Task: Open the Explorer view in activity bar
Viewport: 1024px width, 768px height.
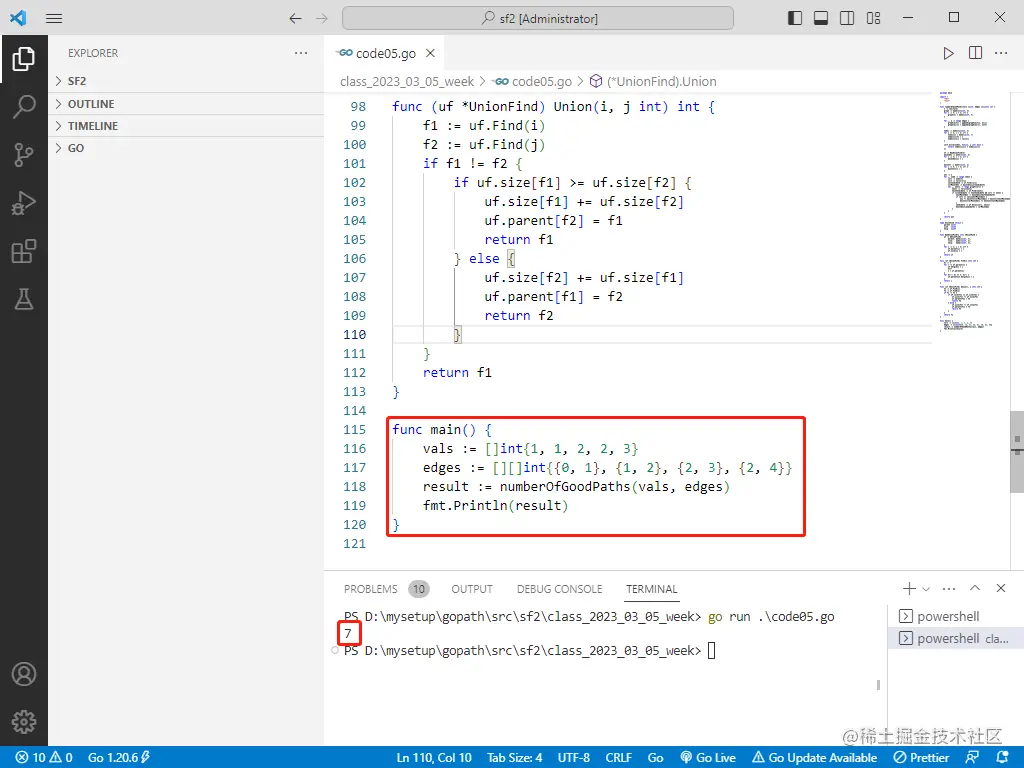Action: [x=24, y=59]
